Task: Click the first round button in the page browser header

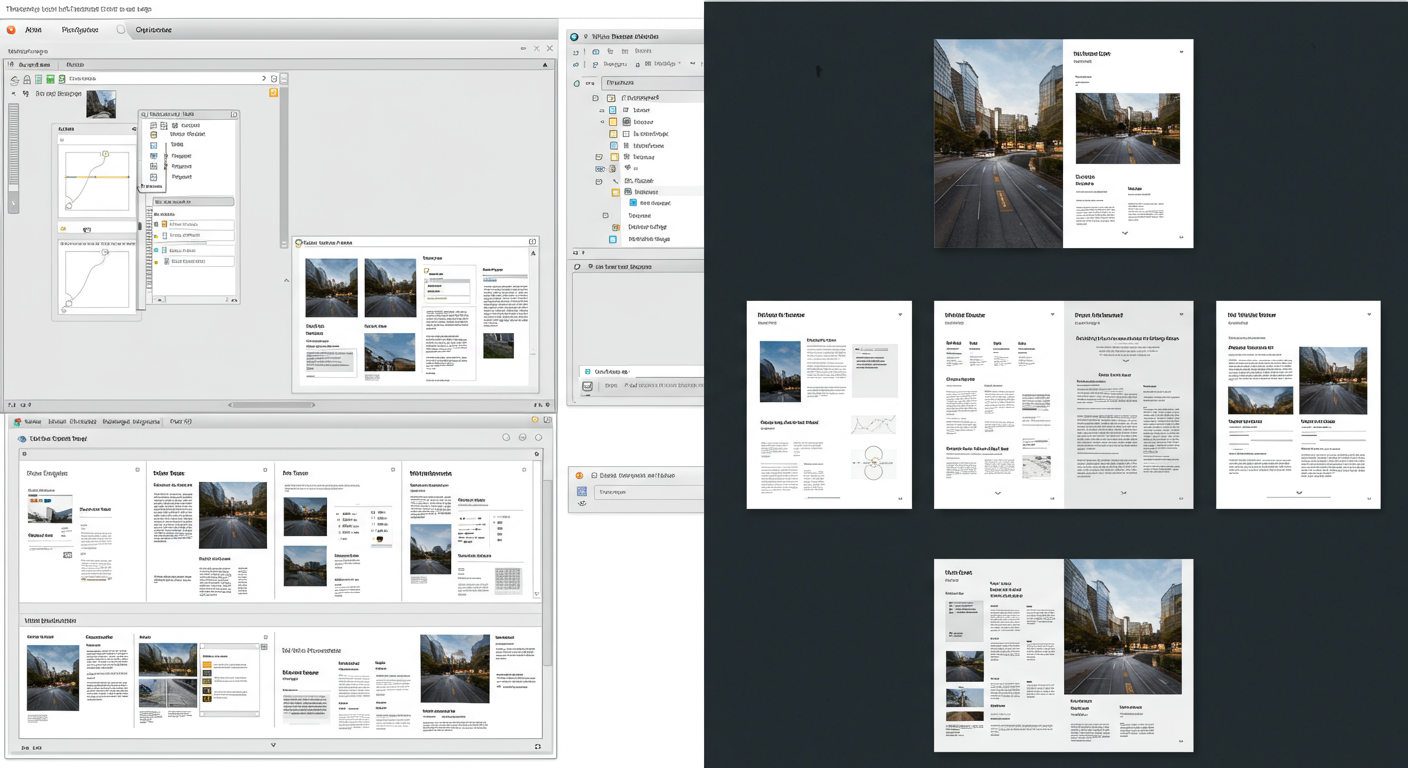Action: tap(506, 438)
